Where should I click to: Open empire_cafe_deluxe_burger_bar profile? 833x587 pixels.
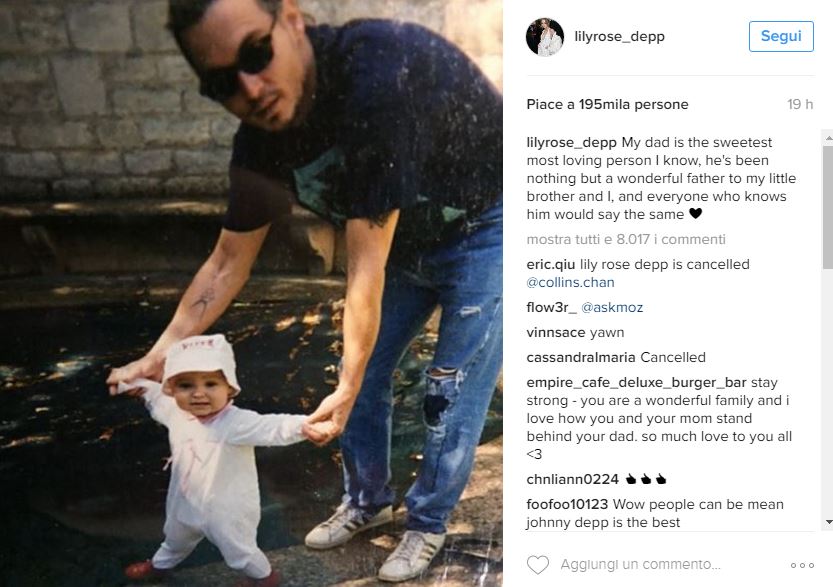tap(636, 383)
